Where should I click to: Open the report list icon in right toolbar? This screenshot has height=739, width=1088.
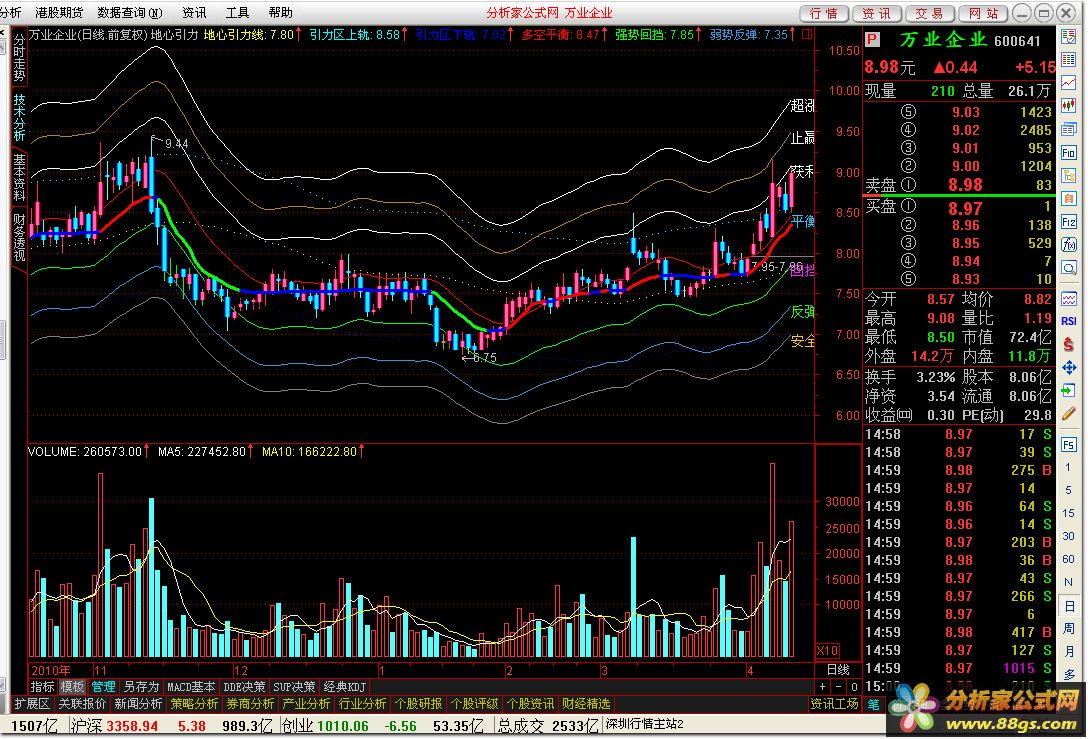(x=1069, y=37)
